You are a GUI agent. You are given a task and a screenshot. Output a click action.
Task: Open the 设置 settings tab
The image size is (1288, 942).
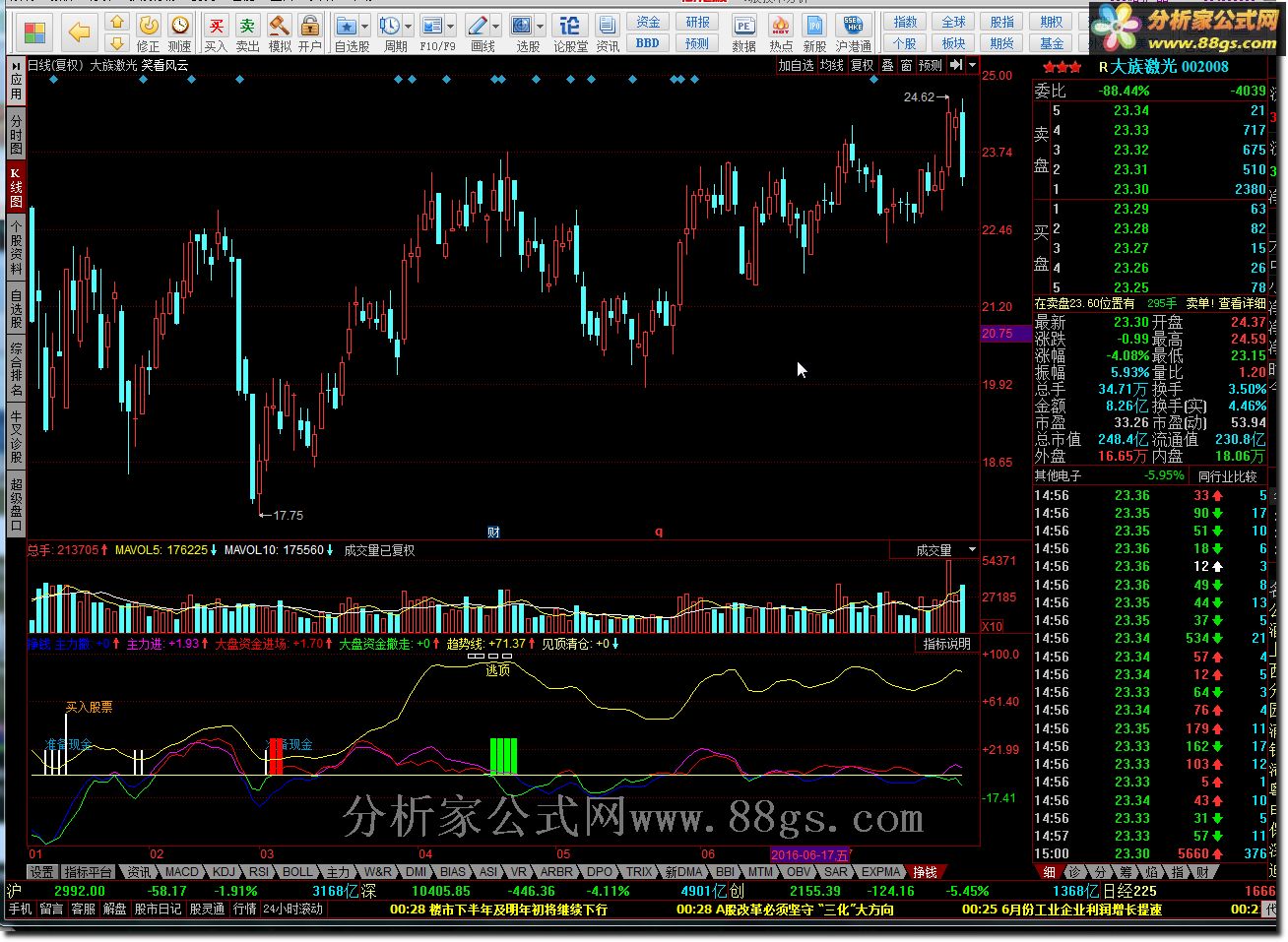[x=41, y=872]
